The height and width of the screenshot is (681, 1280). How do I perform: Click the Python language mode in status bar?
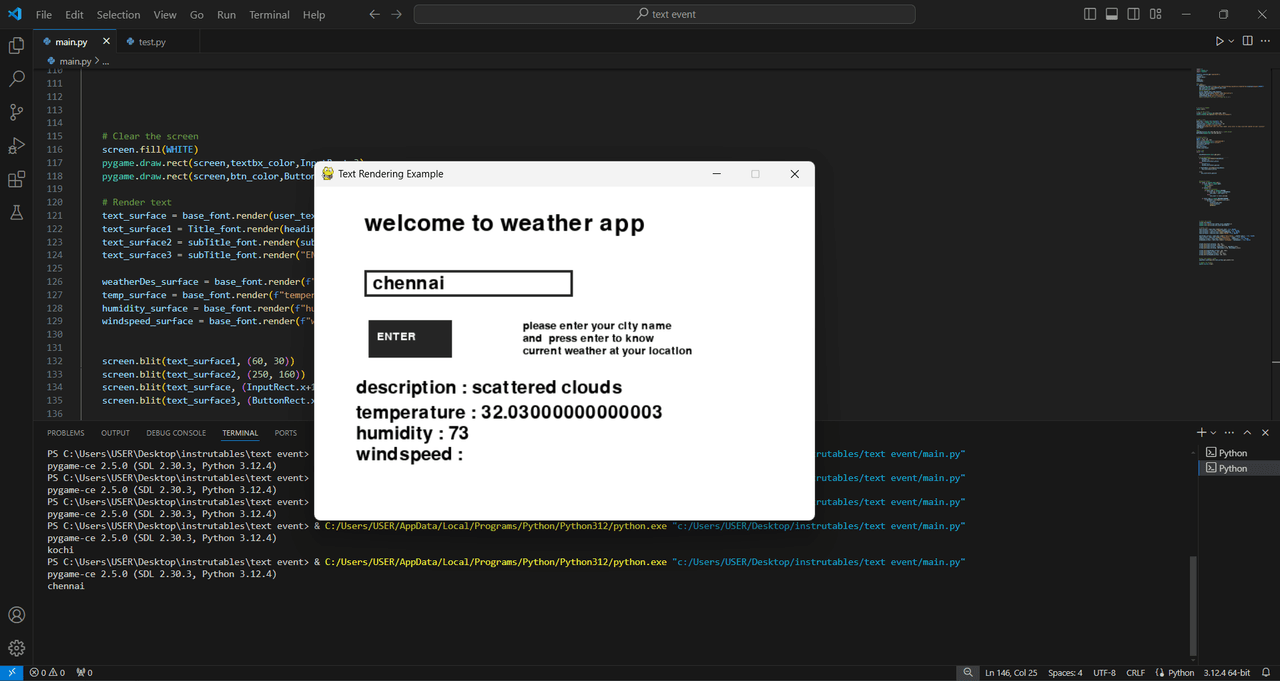[x=1181, y=673]
